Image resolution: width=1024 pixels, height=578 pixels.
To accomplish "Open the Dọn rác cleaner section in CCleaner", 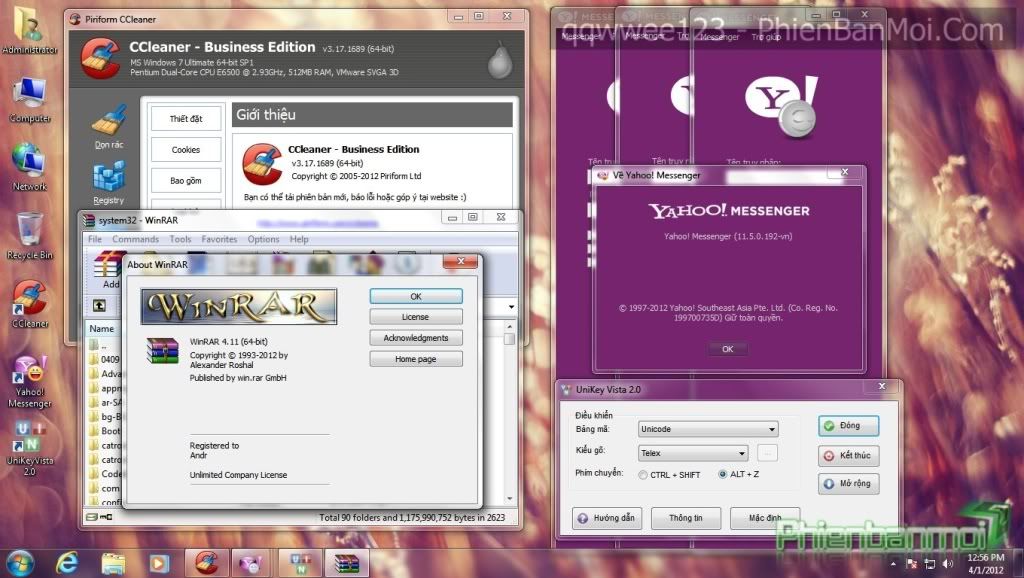I will click(108, 127).
